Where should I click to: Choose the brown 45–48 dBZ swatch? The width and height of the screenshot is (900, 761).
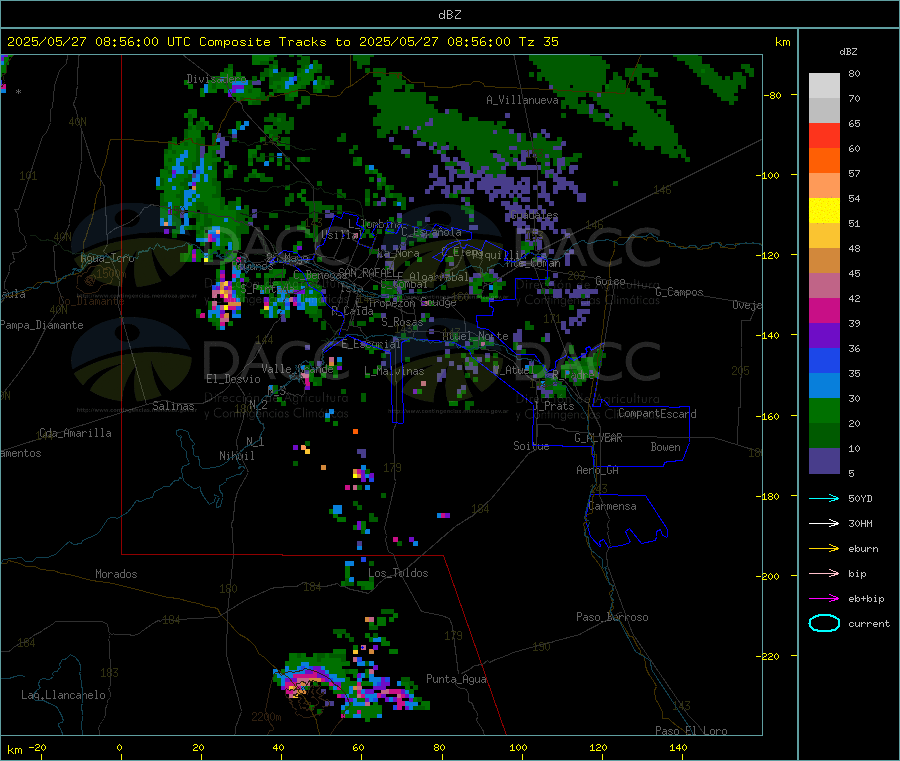point(824,261)
